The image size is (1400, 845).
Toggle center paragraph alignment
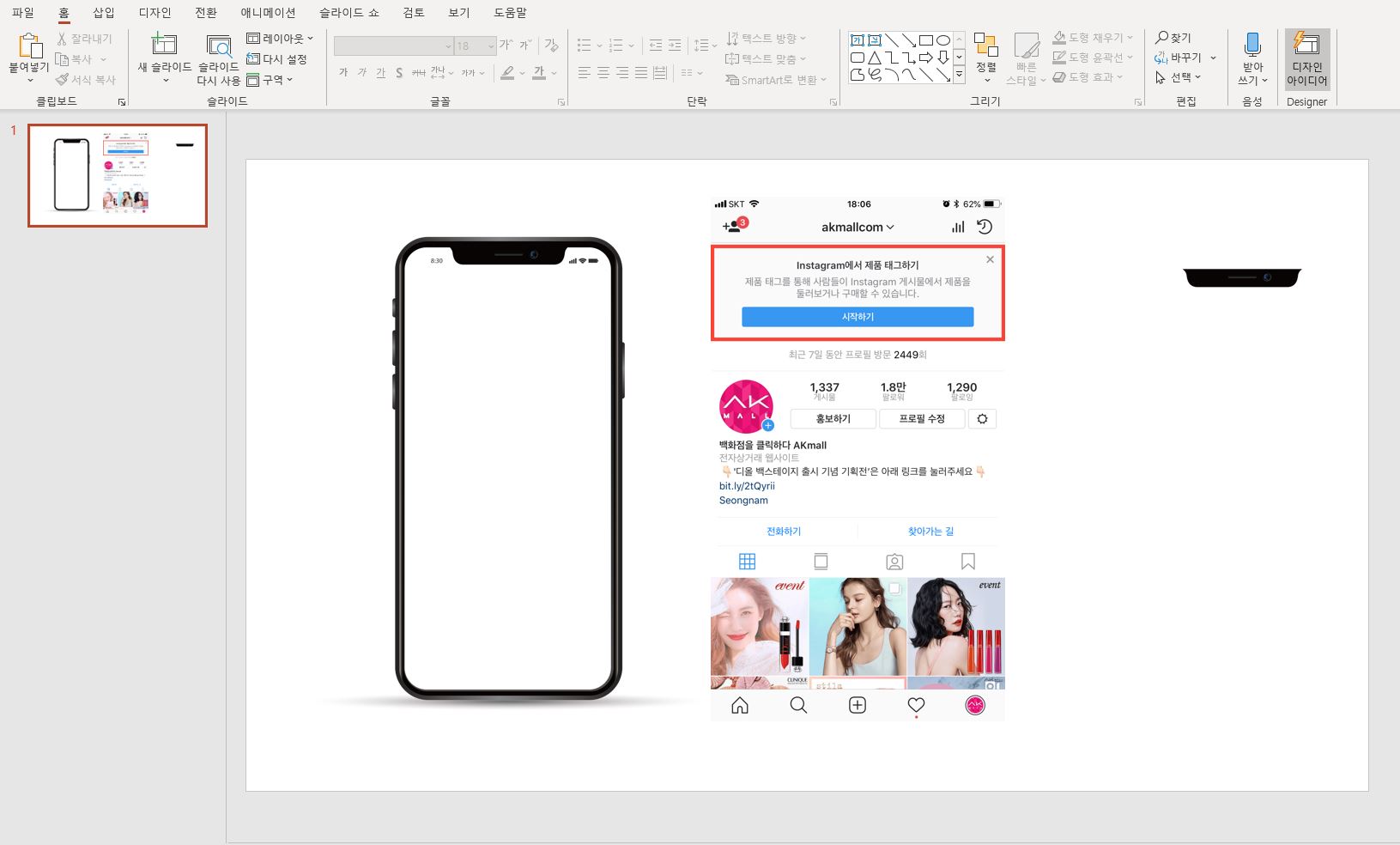(x=603, y=73)
